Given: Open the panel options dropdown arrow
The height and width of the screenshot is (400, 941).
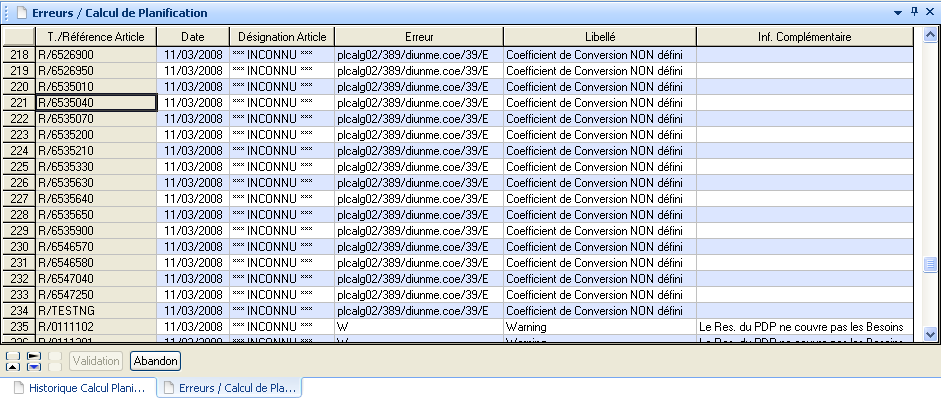Looking at the screenshot, I should pos(898,13).
